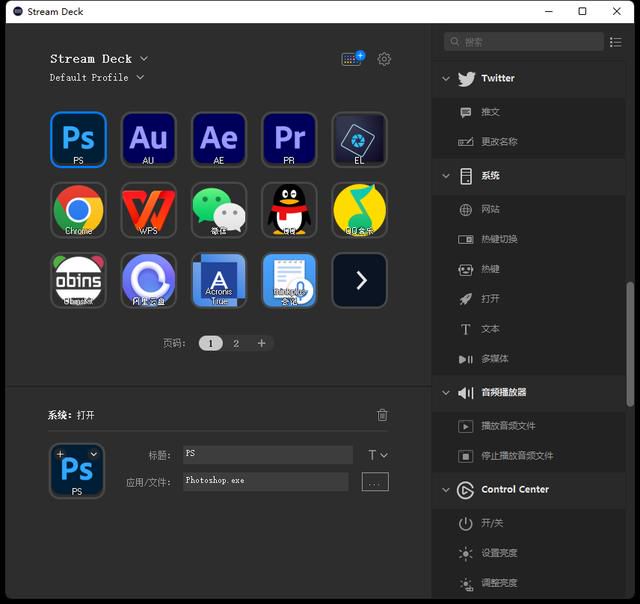Select the WeChat key
This screenshot has height=604, width=640.
219,210
